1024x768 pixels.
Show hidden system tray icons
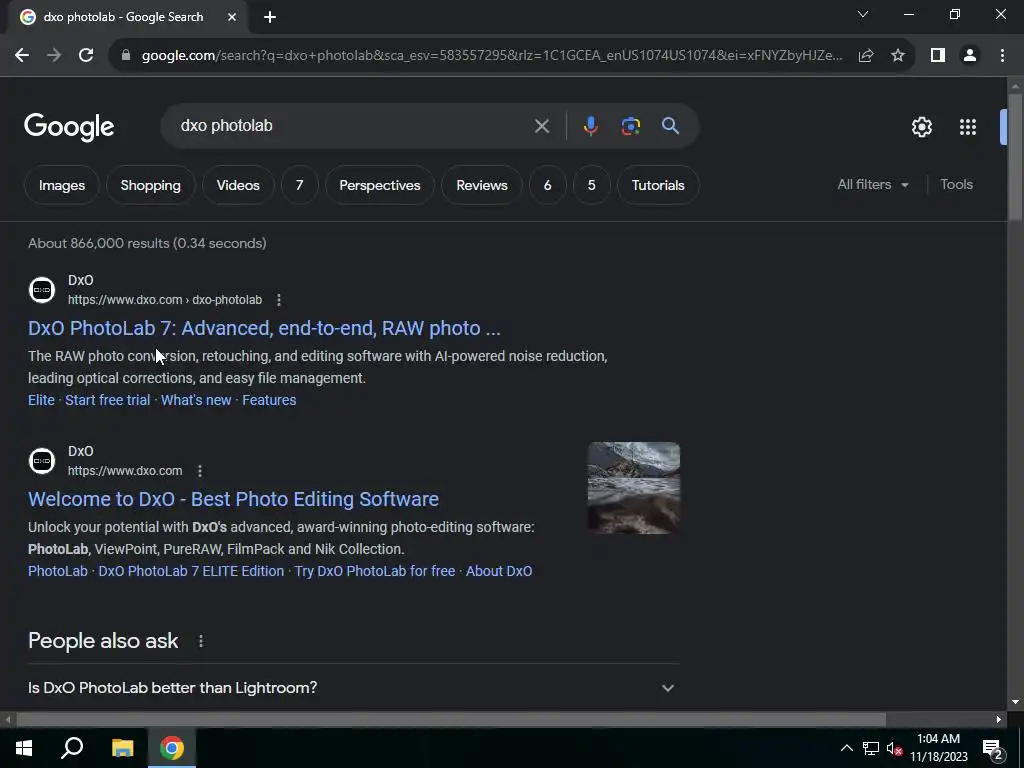click(846, 748)
